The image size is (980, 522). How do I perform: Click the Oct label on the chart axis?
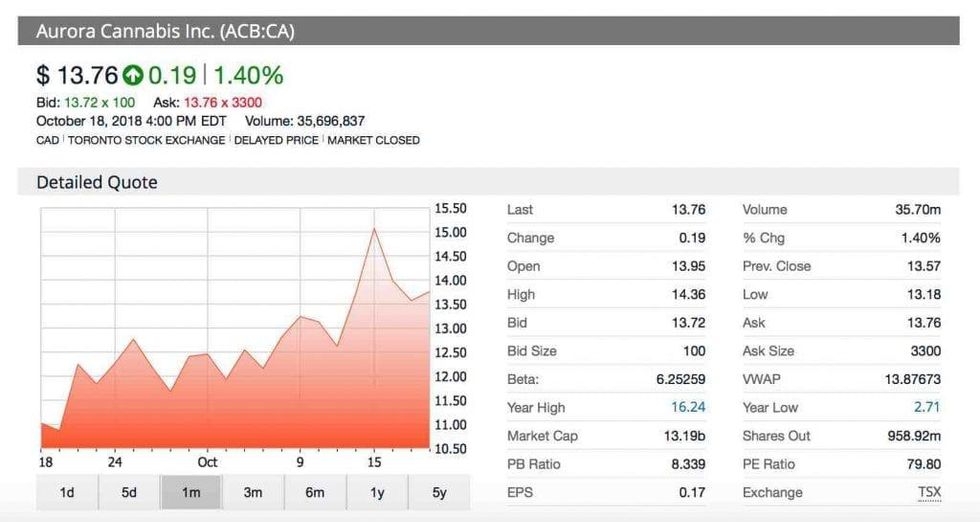click(x=207, y=462)
